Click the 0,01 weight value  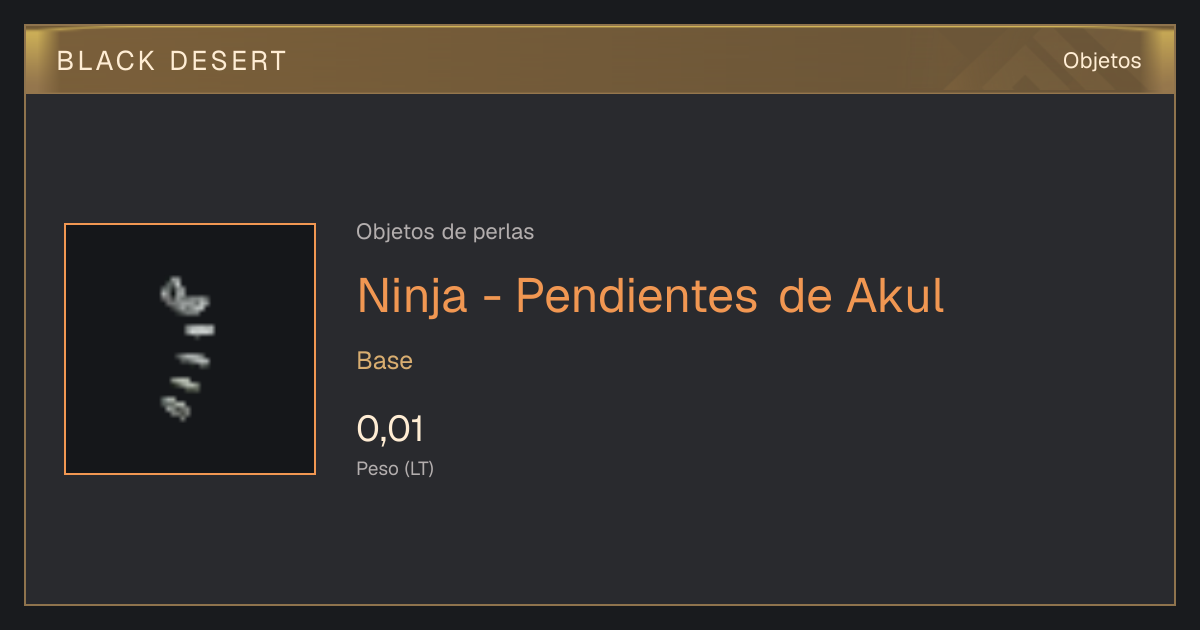[x=391, y=430]
